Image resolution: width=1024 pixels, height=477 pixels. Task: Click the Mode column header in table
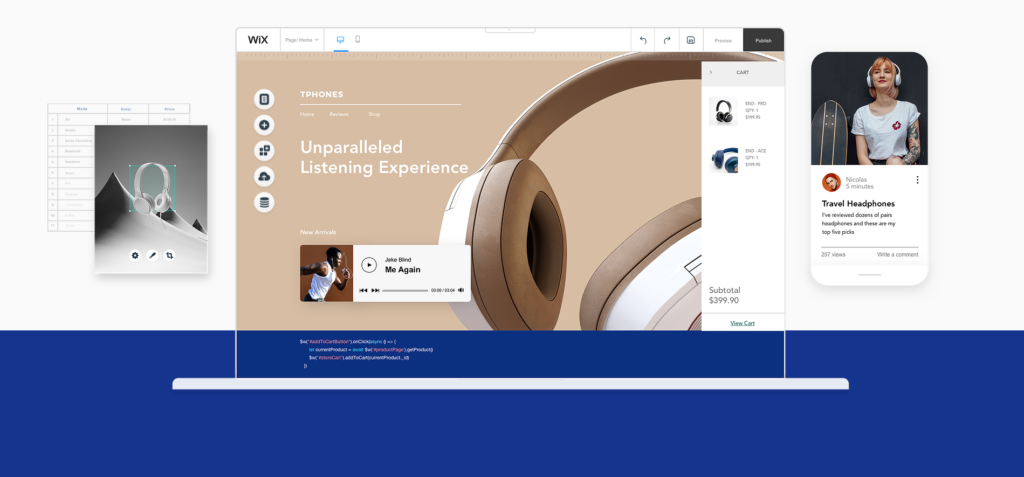pos(82,109)
